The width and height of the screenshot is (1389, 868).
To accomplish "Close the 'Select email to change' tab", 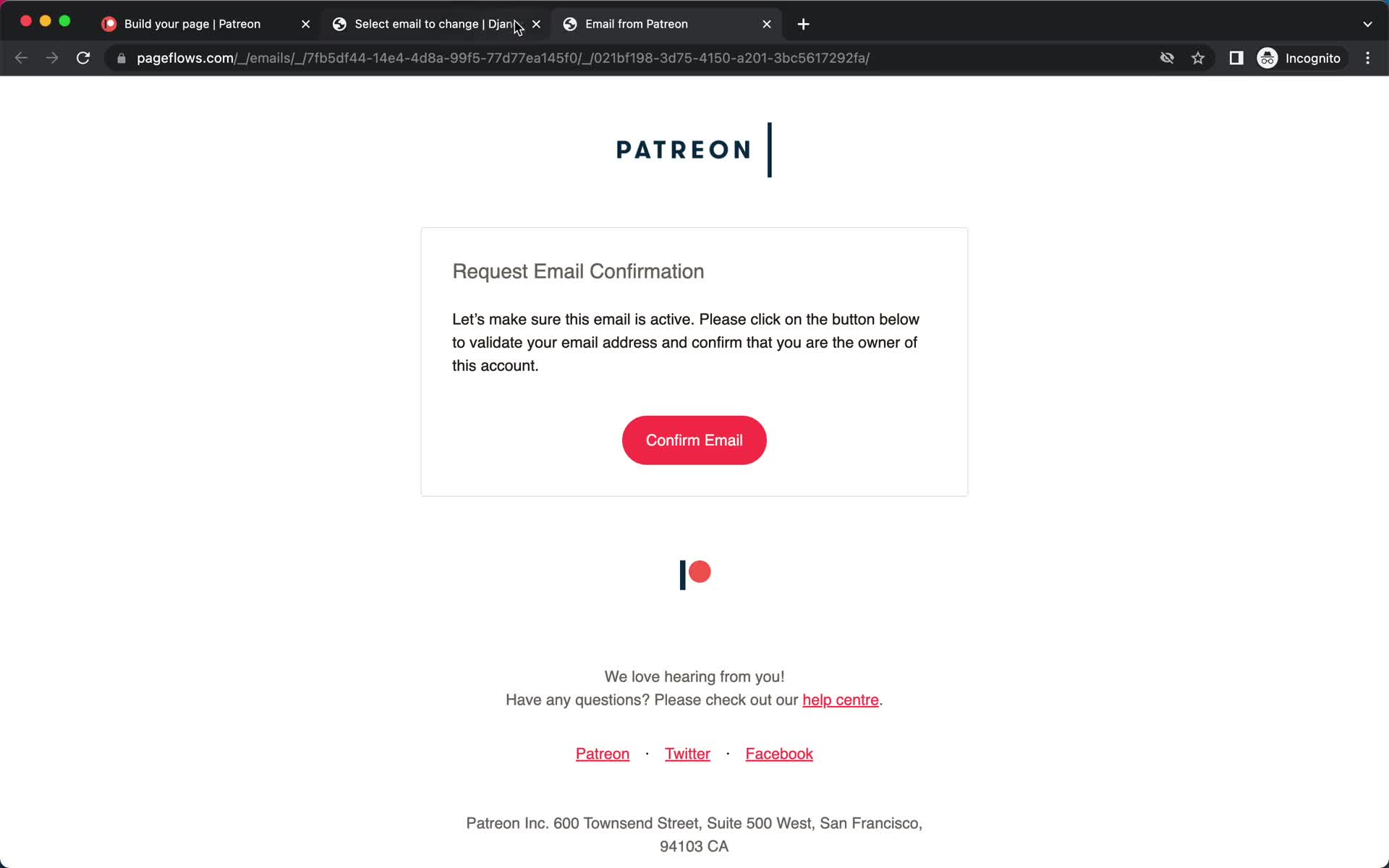I will [534, 24].
